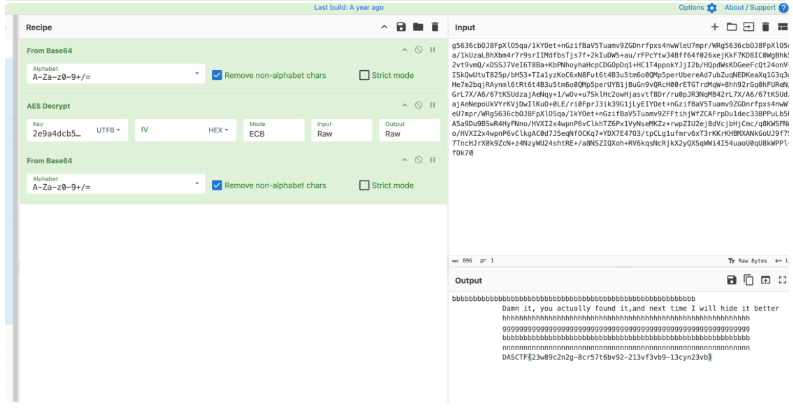Image resolution: width=793 pixels, height=410 pixels.
Task: Enable Strict mode in first From Base64
Action: click(x=365, y=75)
